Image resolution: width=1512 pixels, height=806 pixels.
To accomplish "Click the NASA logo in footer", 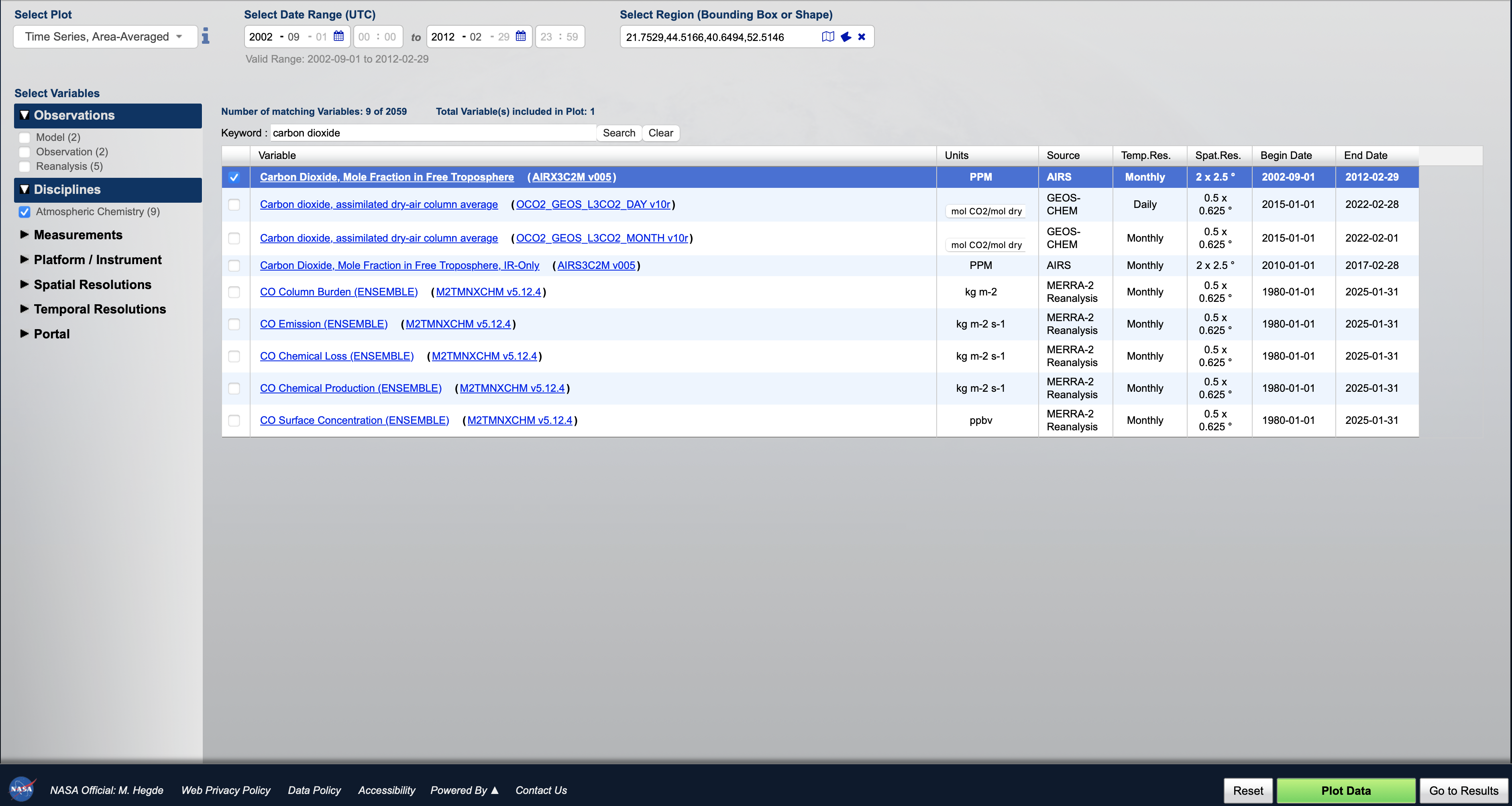I will (22, 790).
